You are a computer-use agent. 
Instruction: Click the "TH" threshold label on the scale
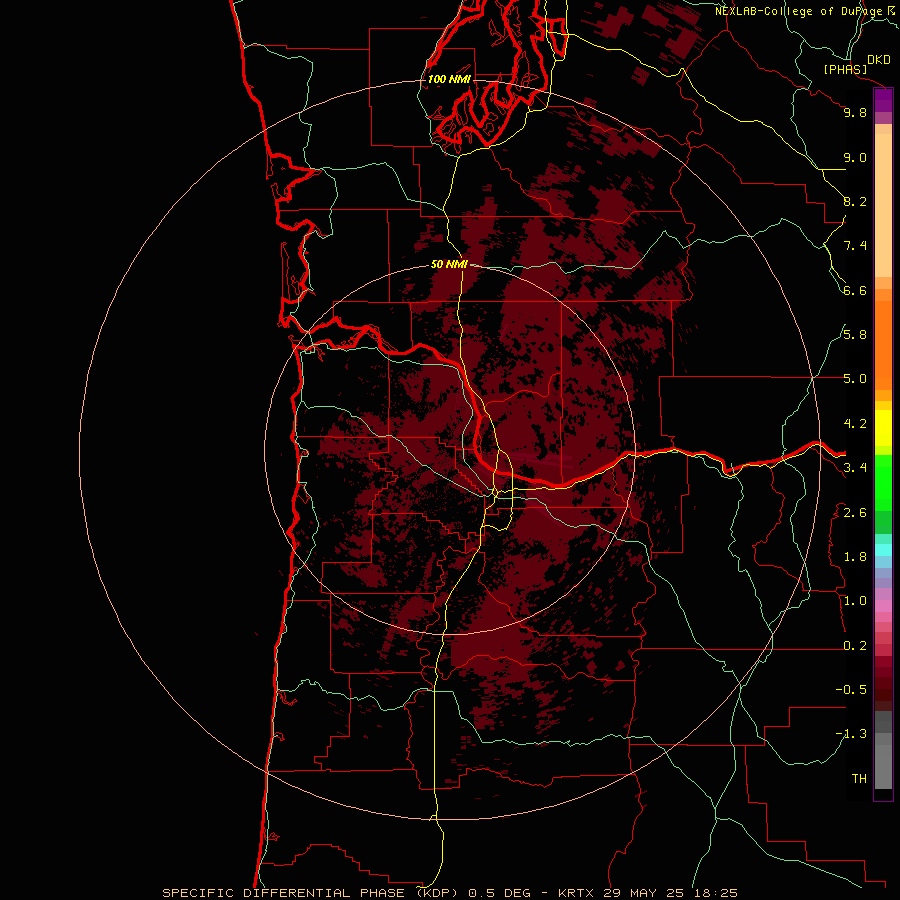(x=859, y=779)
